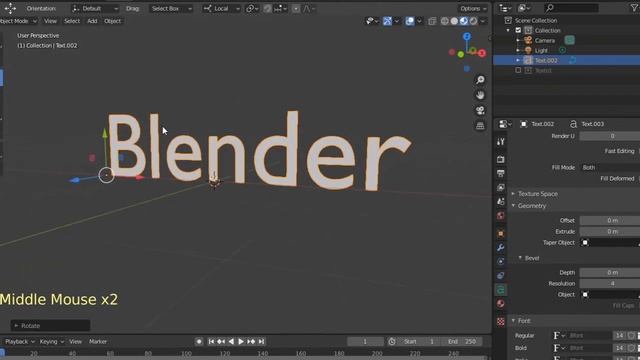This screenshot has width=640, height=360.
Task: Open the Texture properties tab
Action: point(500,322)
